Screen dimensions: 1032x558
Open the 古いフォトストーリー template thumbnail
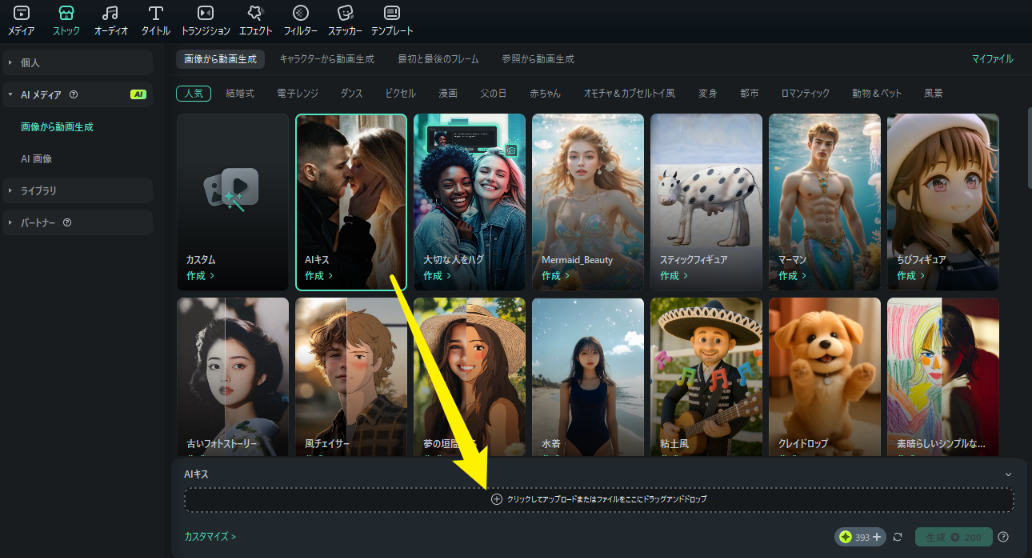tap(233, 377)
